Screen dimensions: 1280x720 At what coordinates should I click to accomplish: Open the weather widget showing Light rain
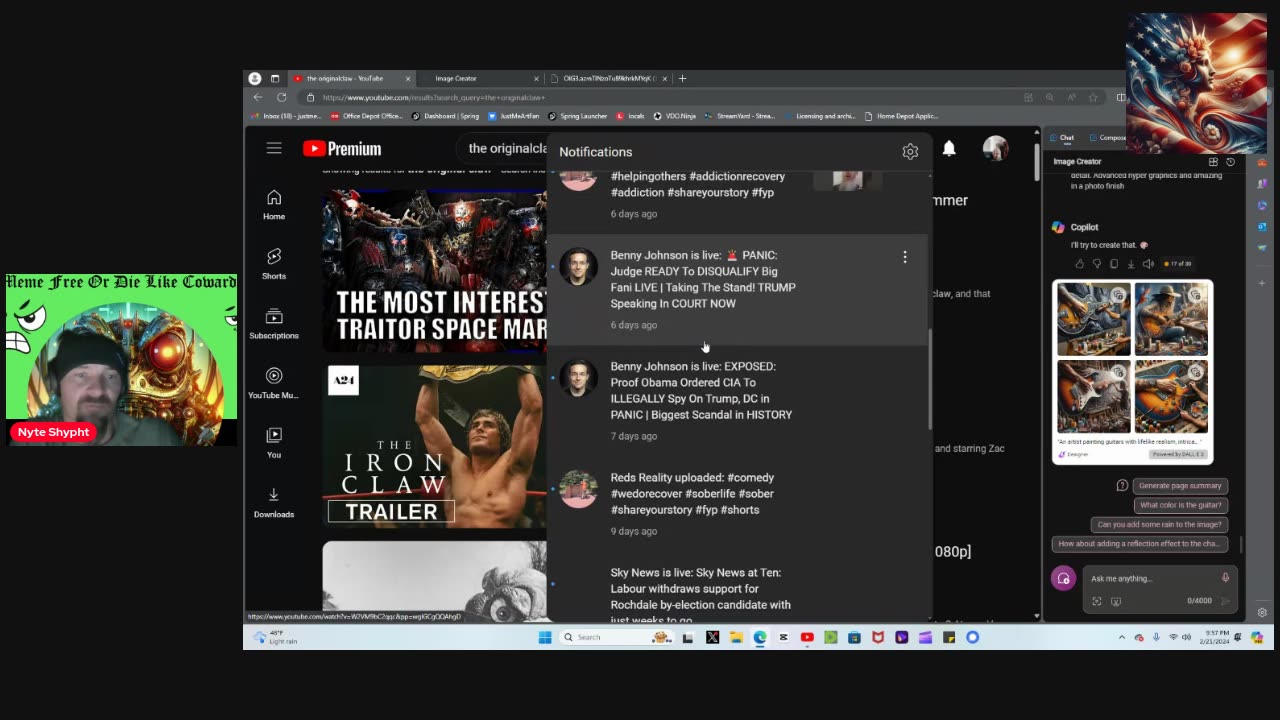(x=277, y=637)
